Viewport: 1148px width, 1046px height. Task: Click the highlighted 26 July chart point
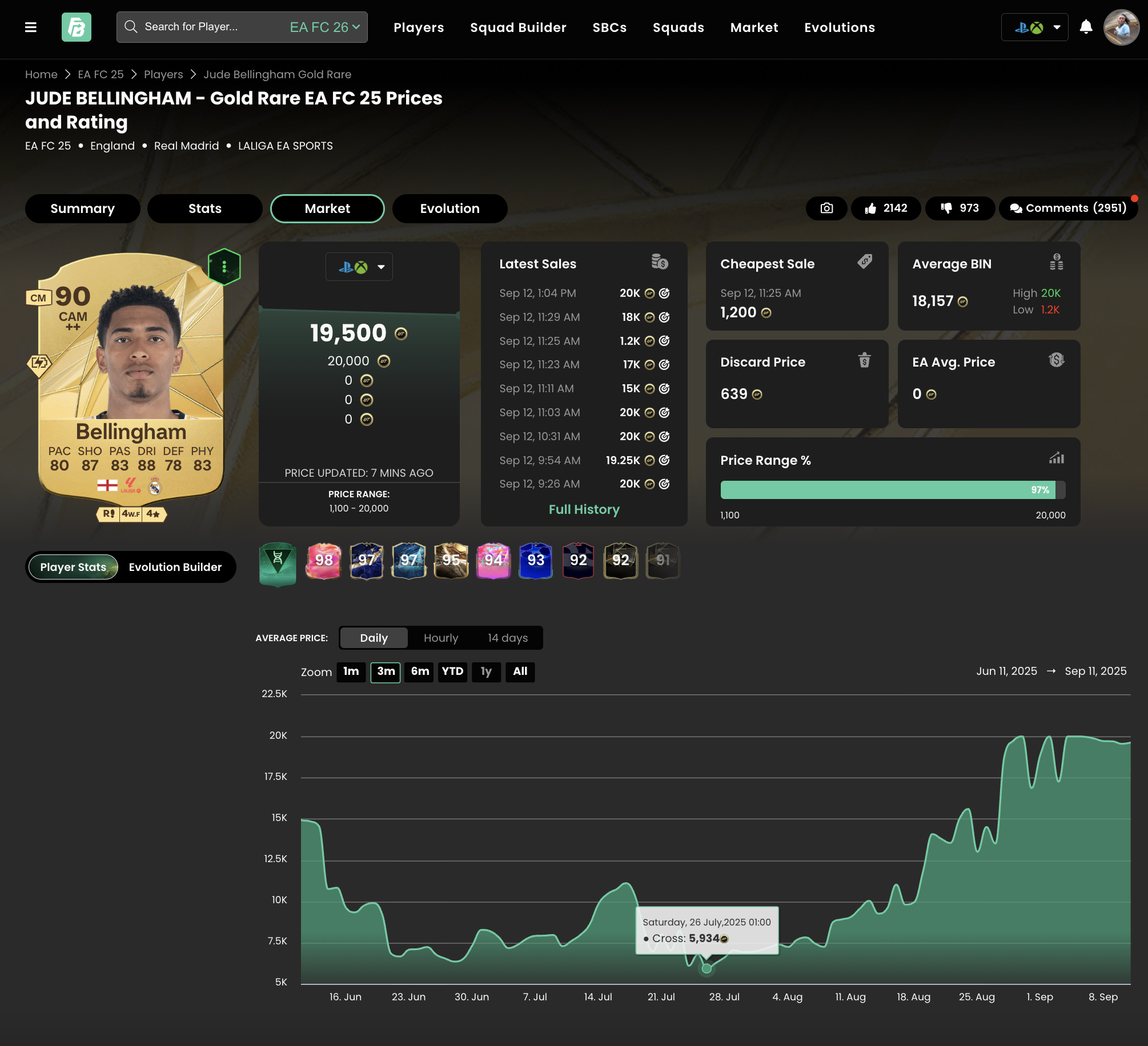707,968
